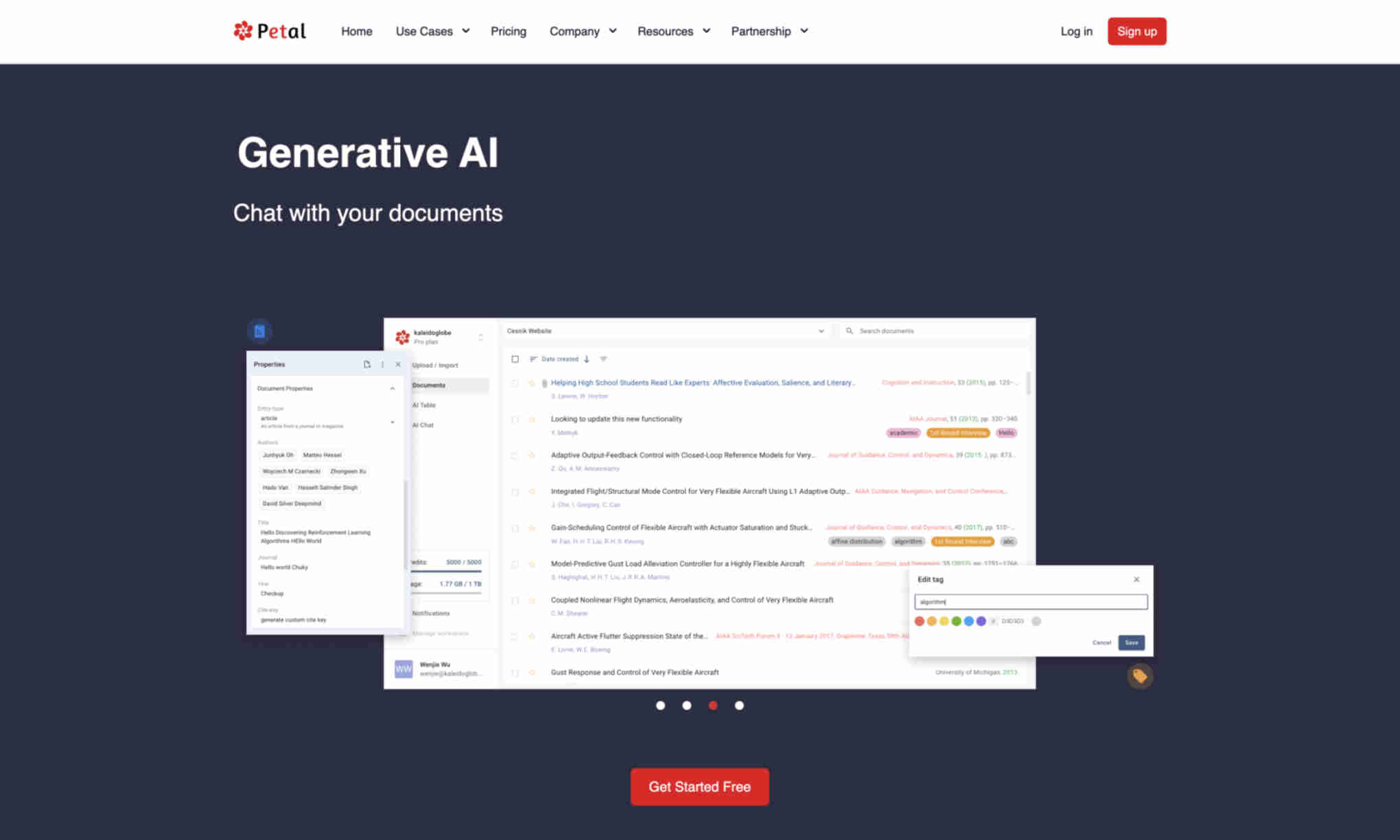Open the Pricing menu item

508,31
